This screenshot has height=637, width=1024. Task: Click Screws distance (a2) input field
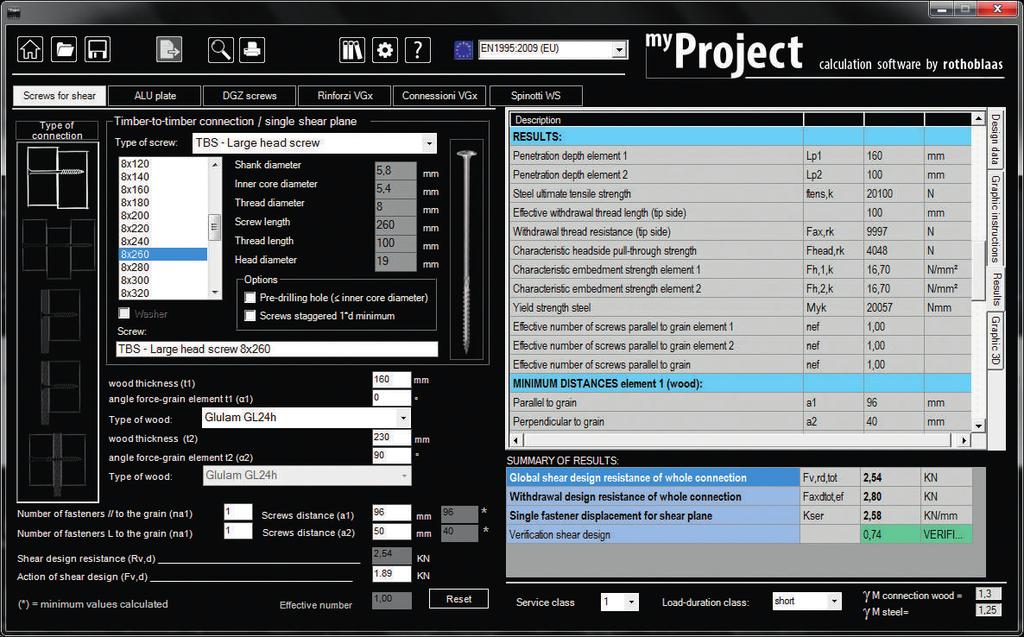(x=391, y=531)
